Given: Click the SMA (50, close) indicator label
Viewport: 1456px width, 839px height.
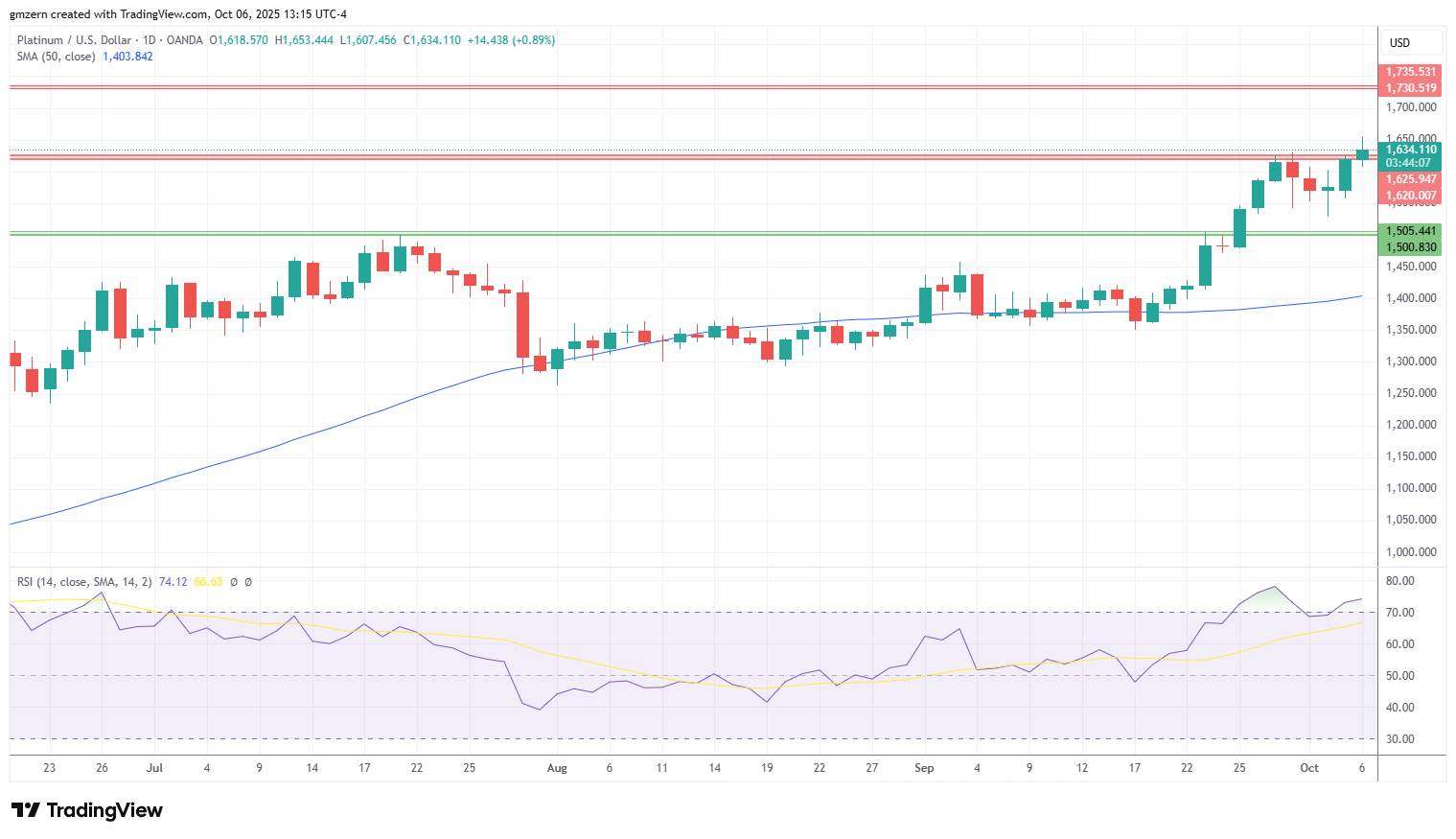Looking at the screenshot, I should (x=56, y=57).
